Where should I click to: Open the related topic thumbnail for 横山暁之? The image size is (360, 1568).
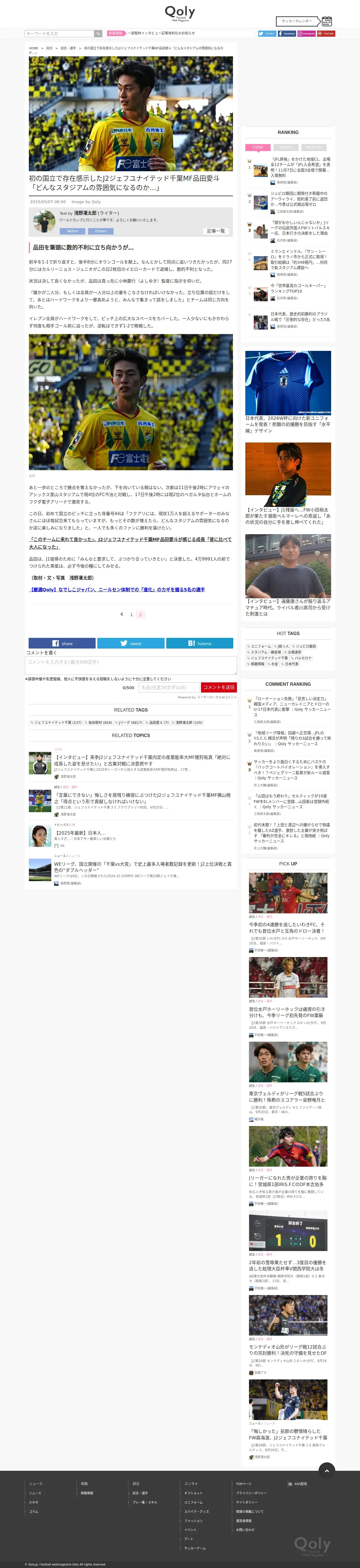40,800
